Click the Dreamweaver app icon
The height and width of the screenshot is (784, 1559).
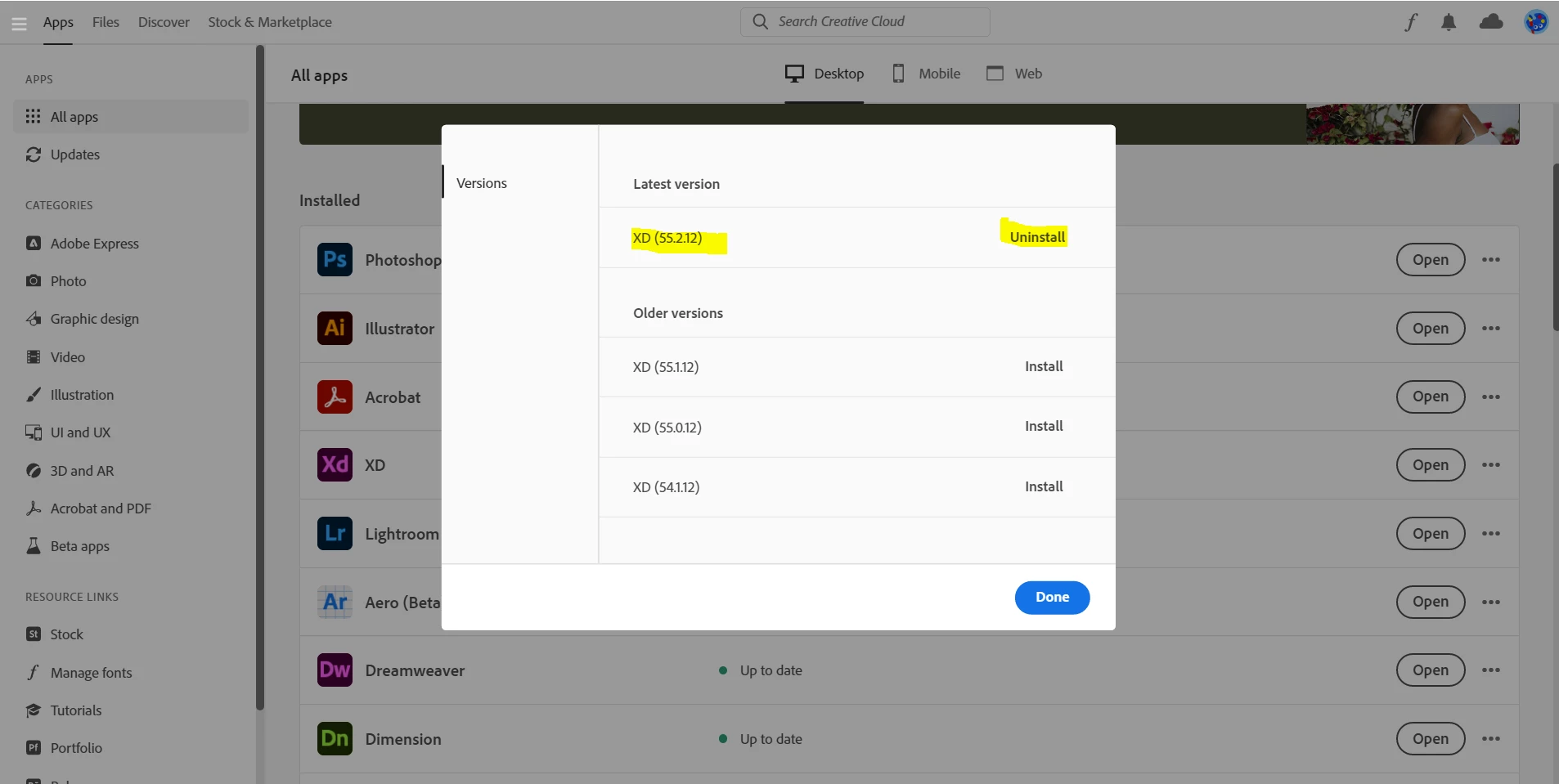[x=335, y=670]
